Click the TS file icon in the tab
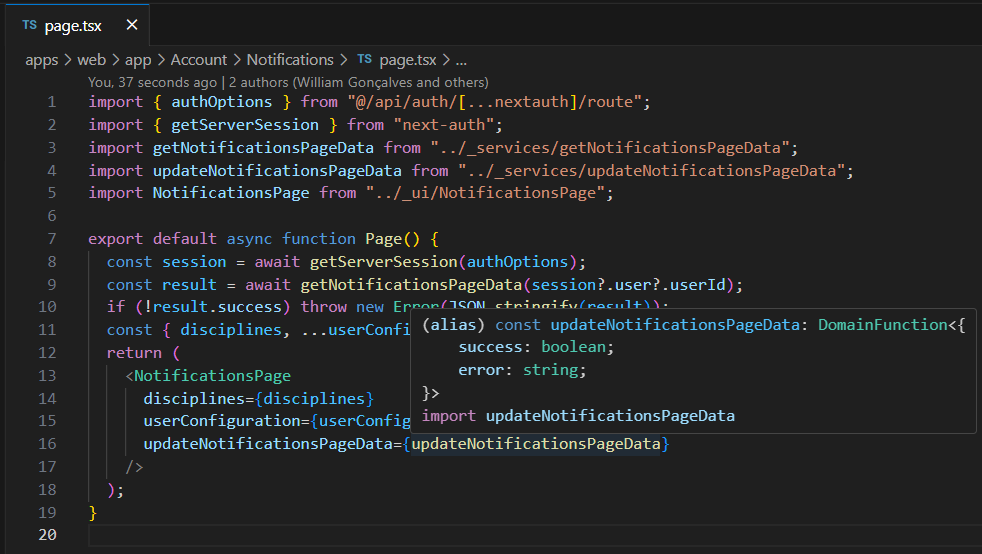The height and width of the screenshot is (554, 982). click(29, 25)
